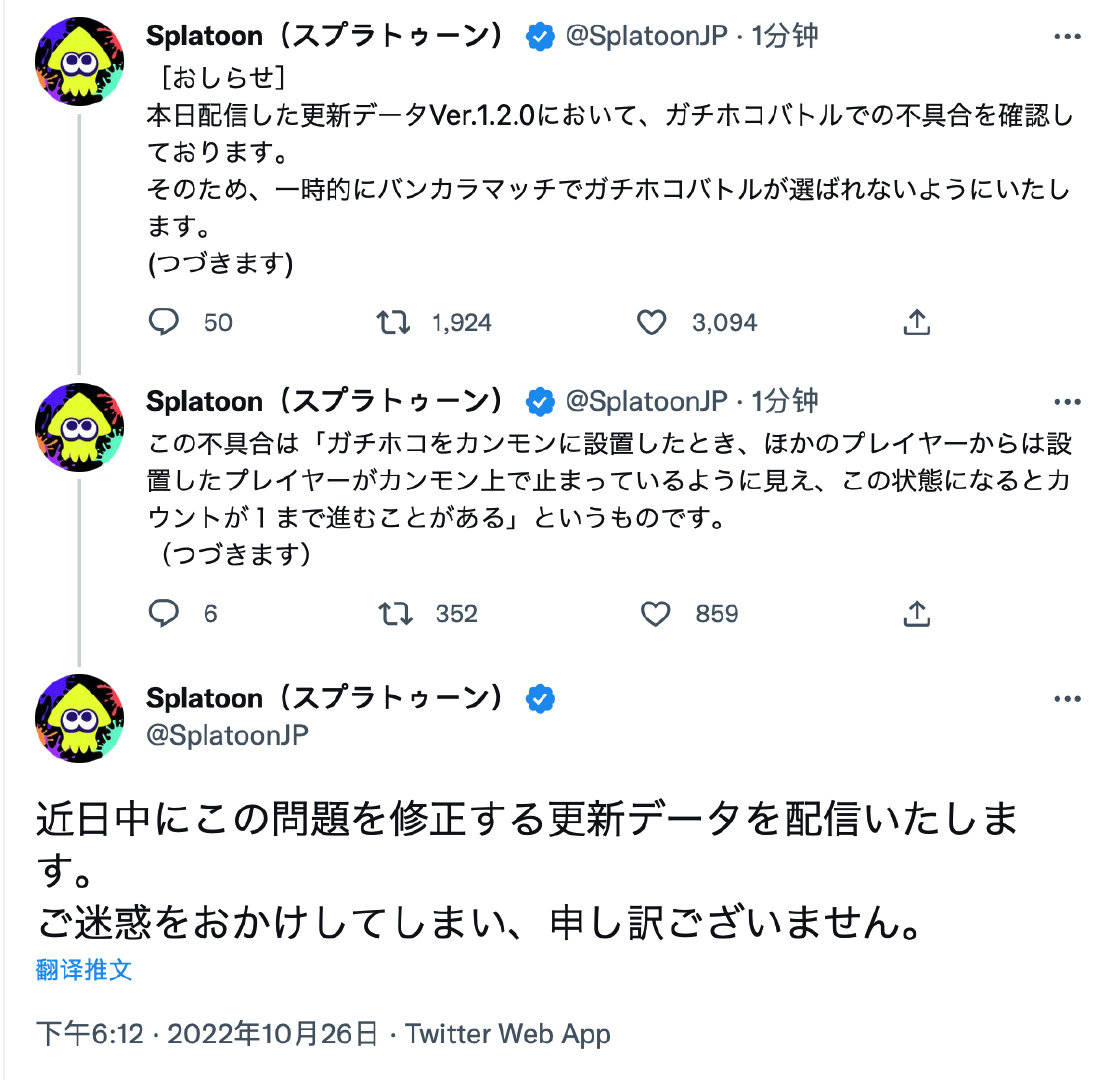This screenshot has height=1080, width=1110.
Task: Click the 下午6:12 · 2022年10月26日 timestamp
Action: (x=207, y=1033)
